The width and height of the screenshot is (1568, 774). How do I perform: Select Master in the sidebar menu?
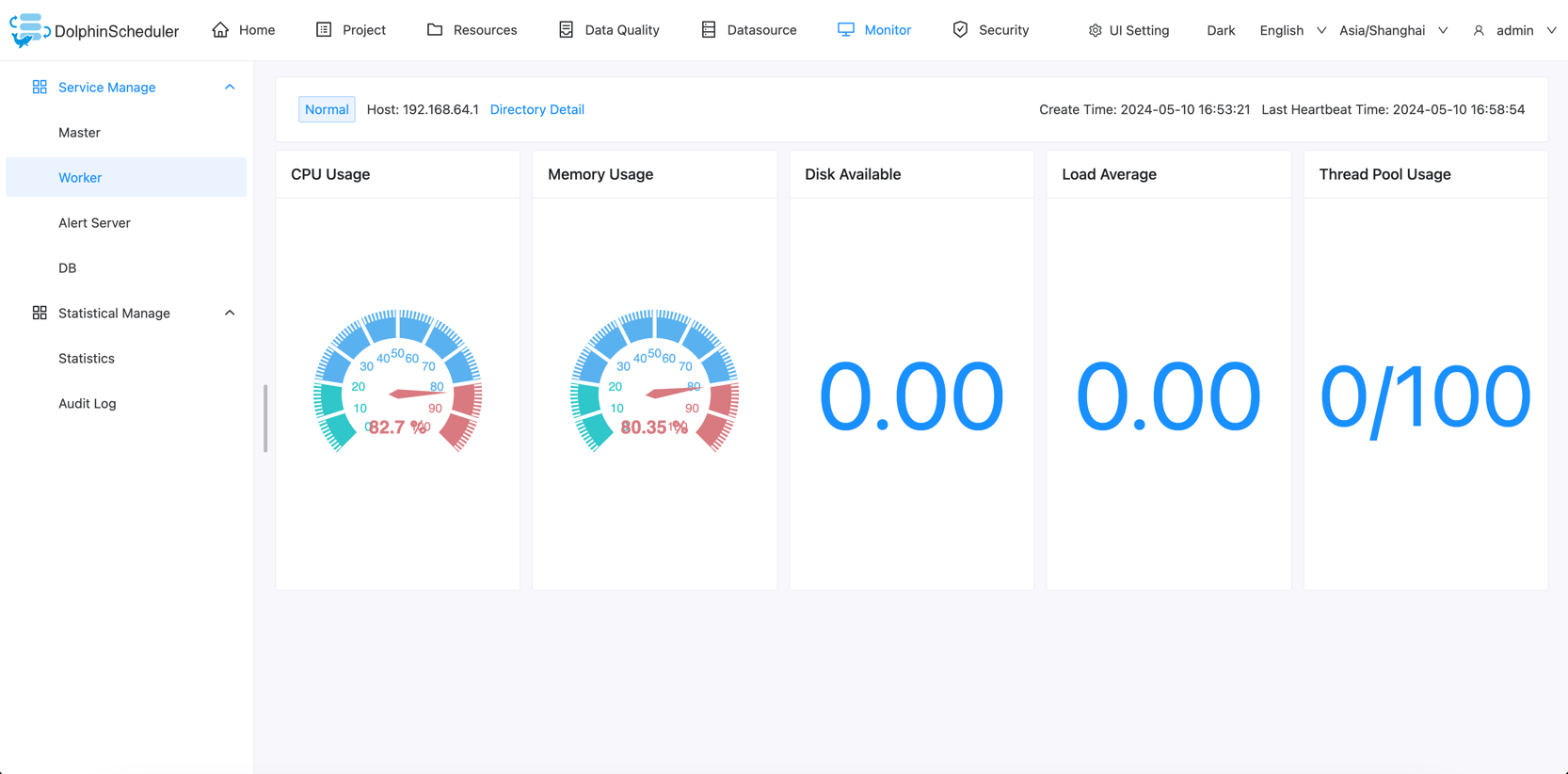tap(80, 133)
